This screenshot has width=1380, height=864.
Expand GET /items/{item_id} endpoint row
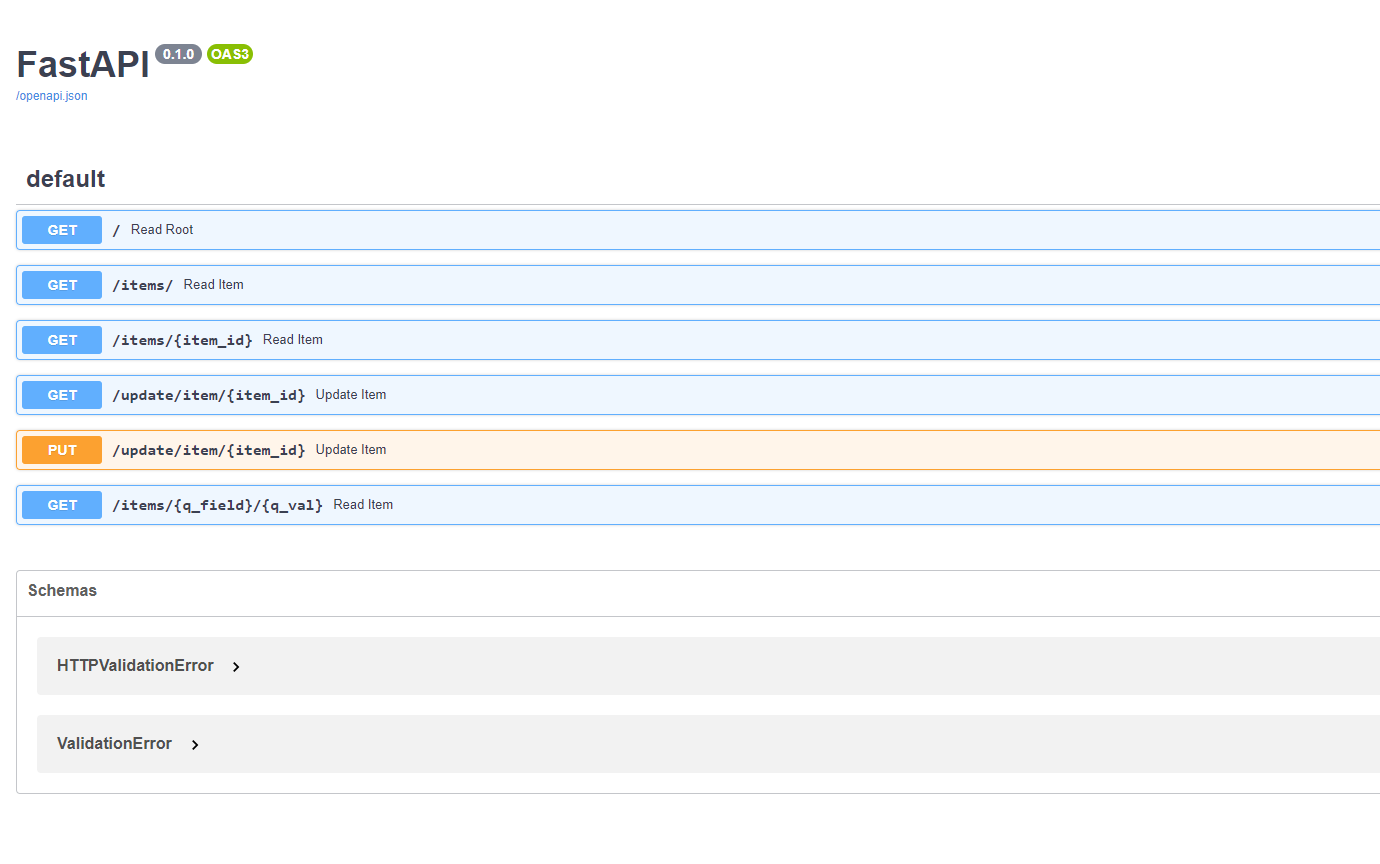click(x=698, y=340)
